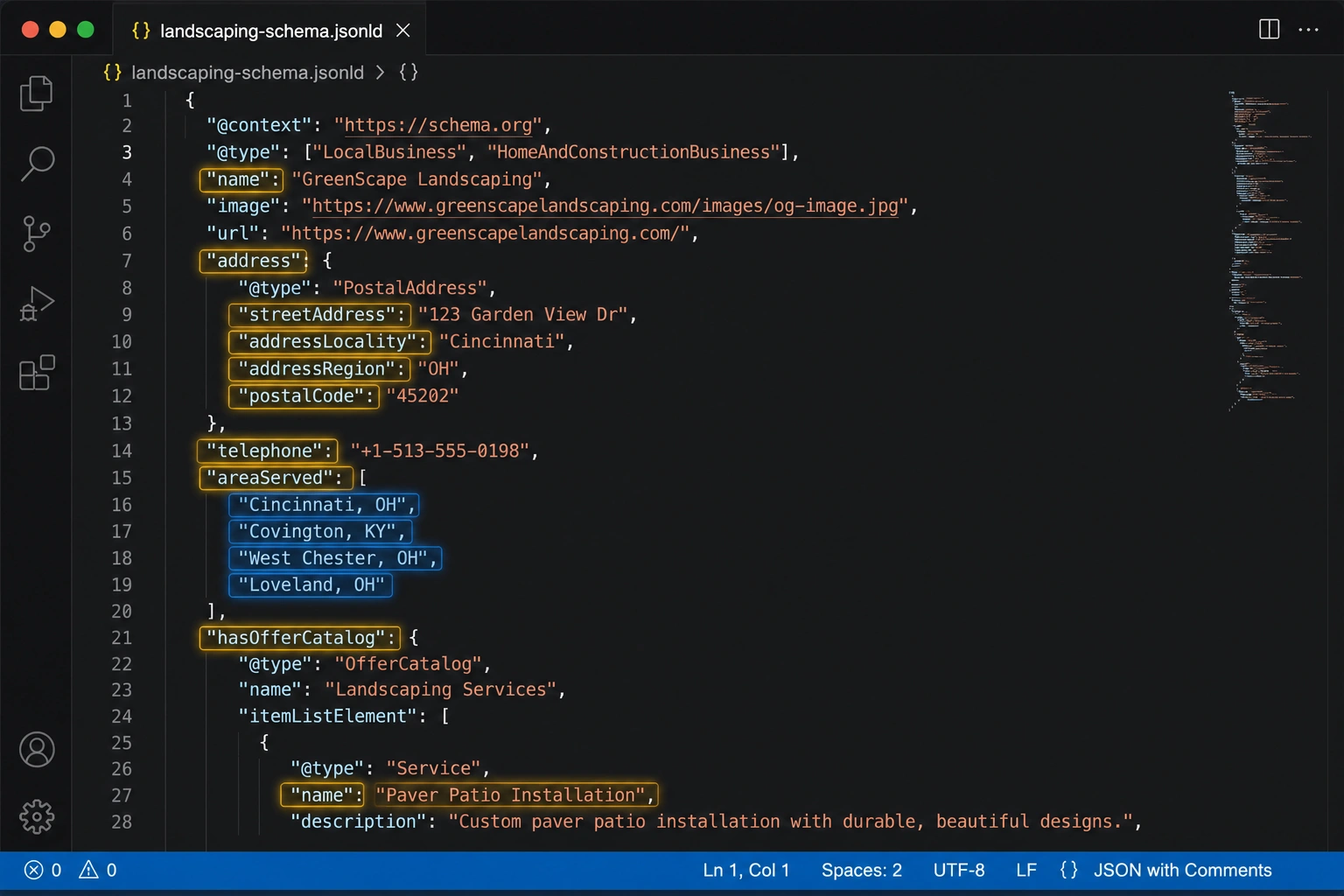The width and height of the screenshot is (1344, 896).
Task: Change the LF end-of-line sequence
Action: [x=1026, y=870]
